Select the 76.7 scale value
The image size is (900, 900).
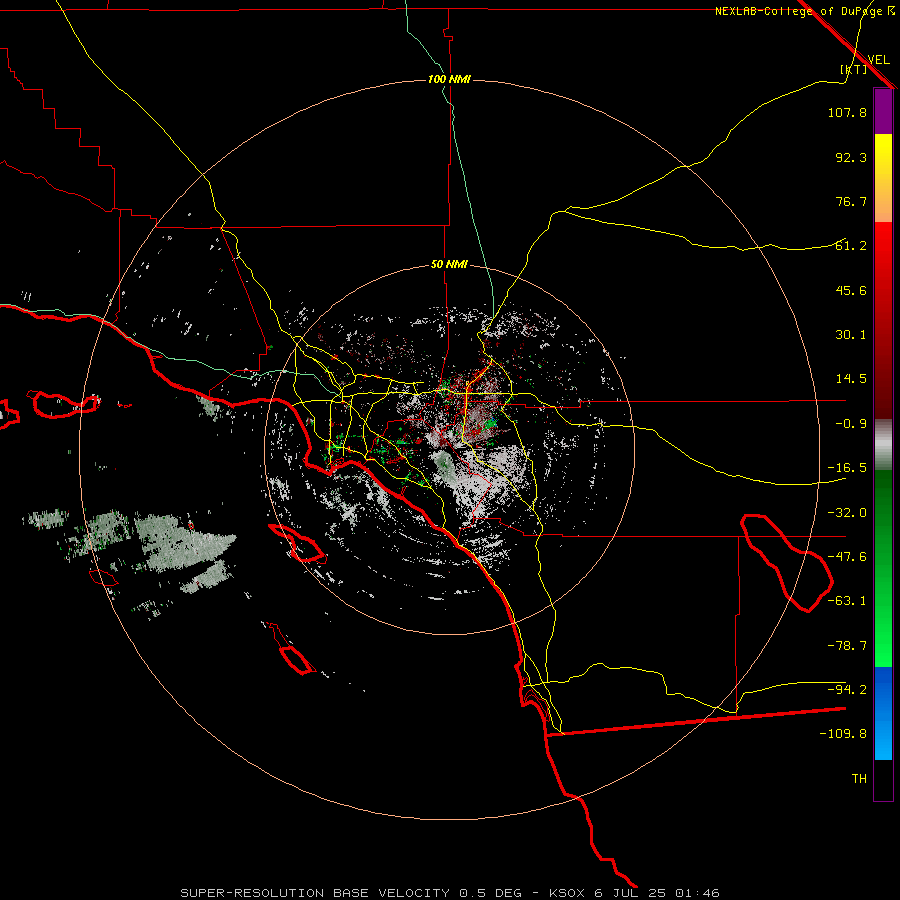click(851, 201)
